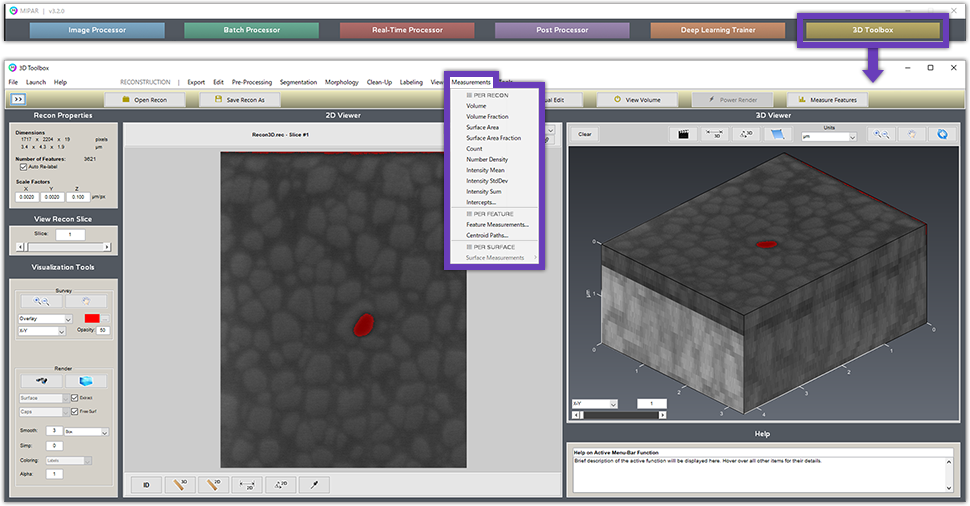Switch to Batch Processor module
Viewport: 970px width, 506px height.
point(252,30)
